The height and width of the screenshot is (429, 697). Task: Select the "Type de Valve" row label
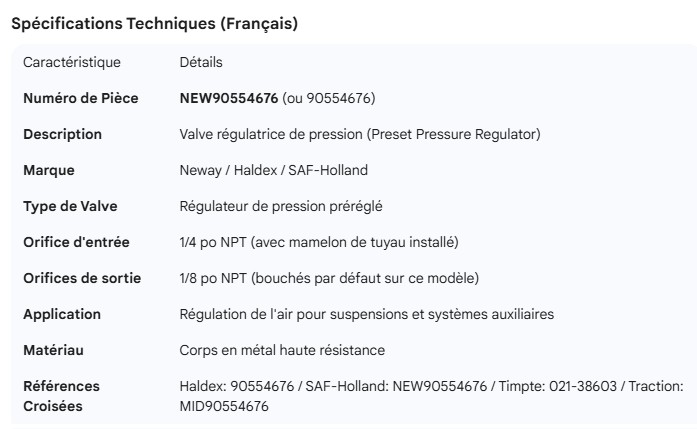pos(70,206)
